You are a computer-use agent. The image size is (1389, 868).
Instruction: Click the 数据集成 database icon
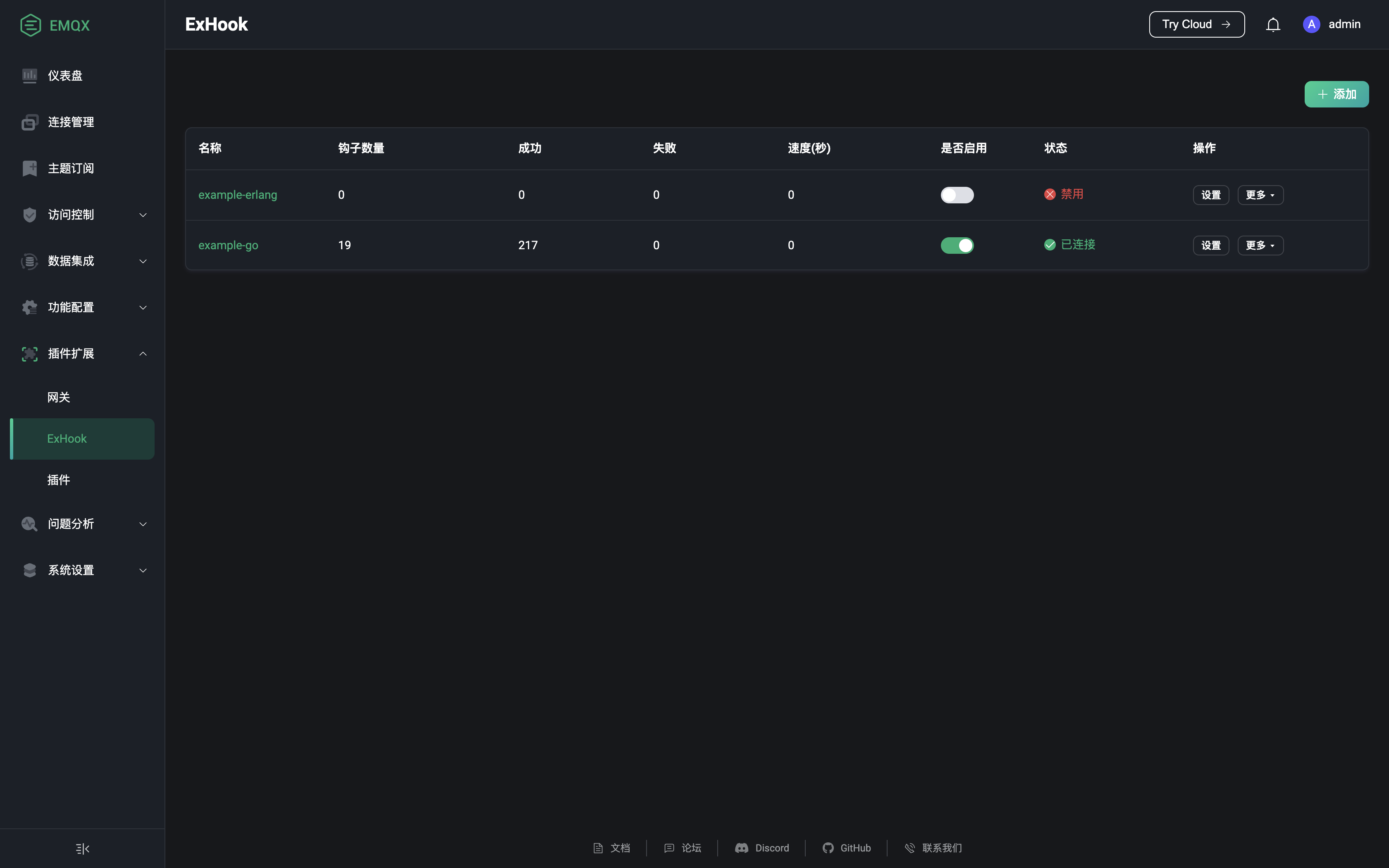point(30,261)
